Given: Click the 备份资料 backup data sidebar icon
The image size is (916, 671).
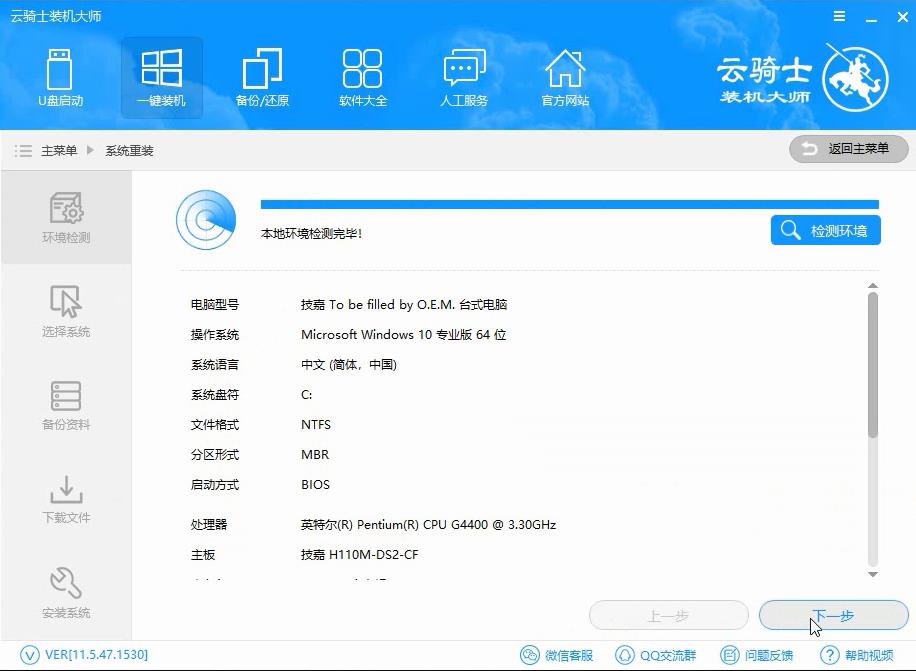Looking at the screenshot, I should [65, 405].
